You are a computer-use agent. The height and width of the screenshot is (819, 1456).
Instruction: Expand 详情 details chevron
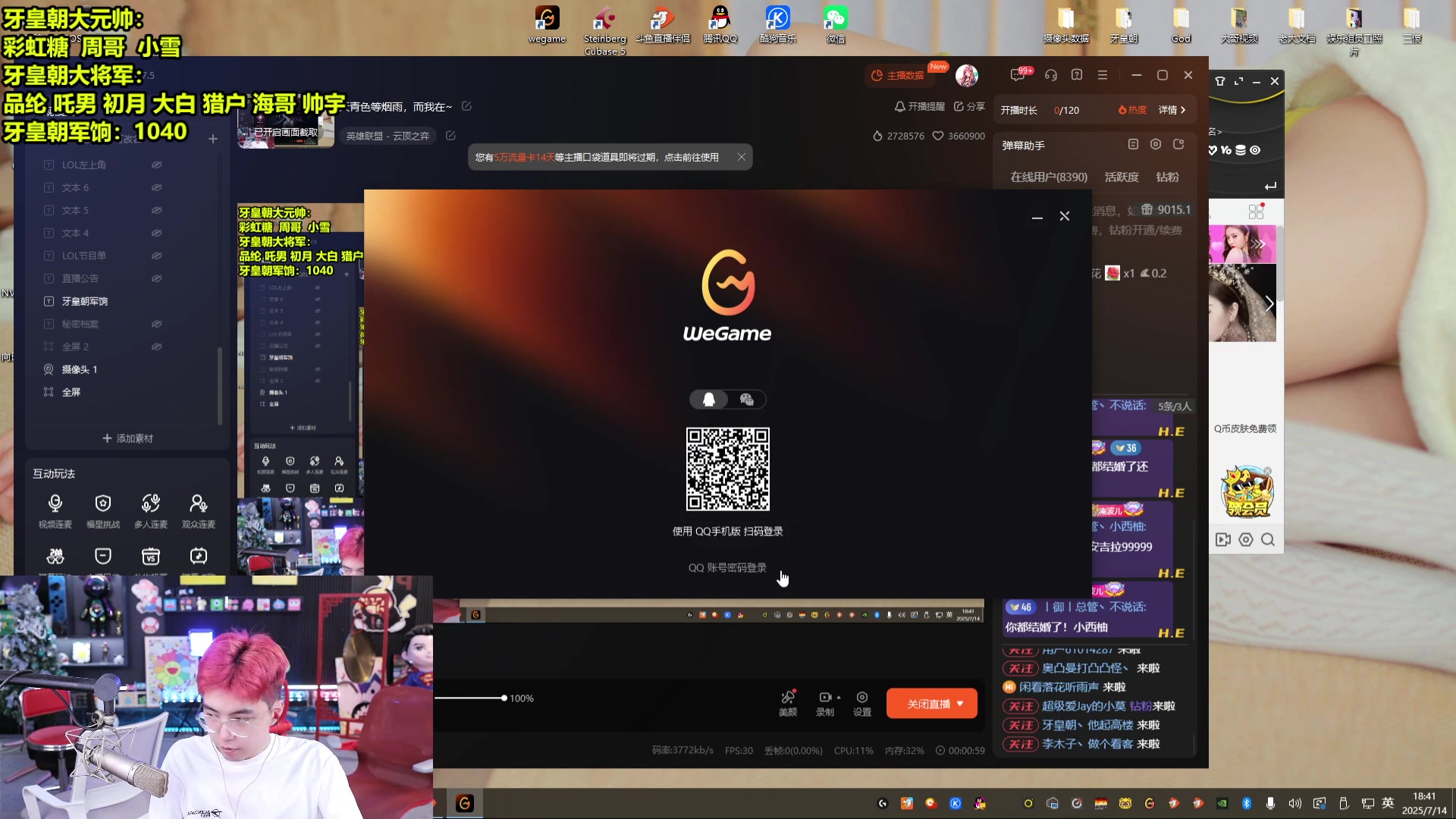pyautogui.click(x=1172, y=110)
